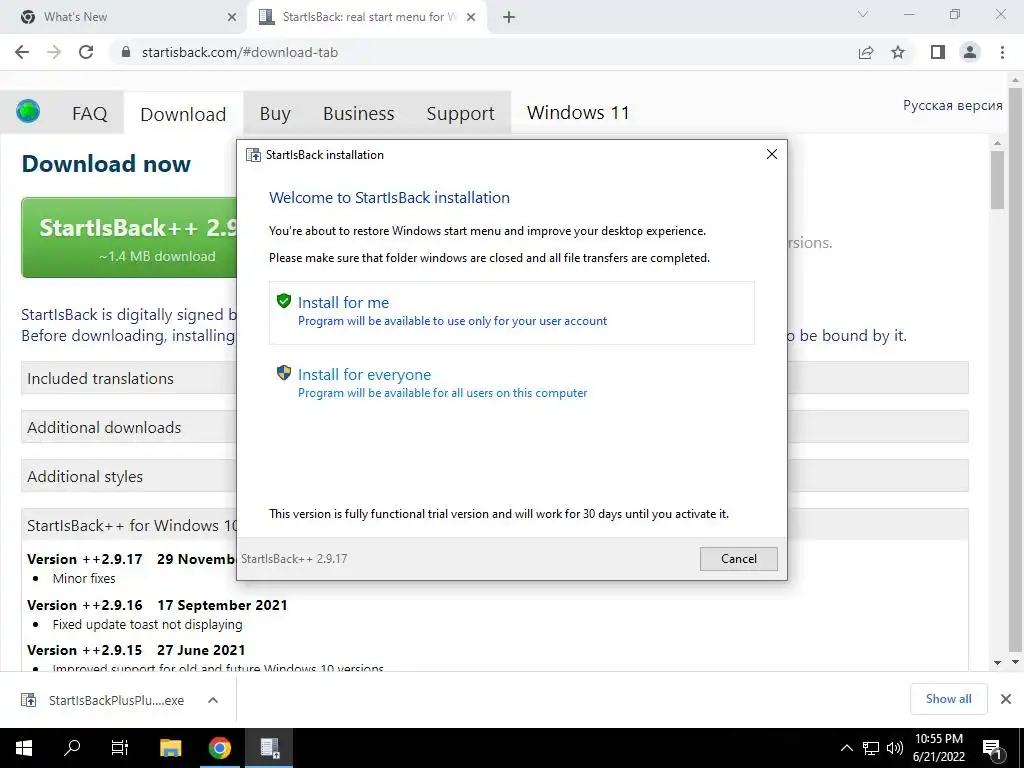This screenshot has height=768, width=1024.
Task: Choose Install for me option
Action: (x=511, y=312)
